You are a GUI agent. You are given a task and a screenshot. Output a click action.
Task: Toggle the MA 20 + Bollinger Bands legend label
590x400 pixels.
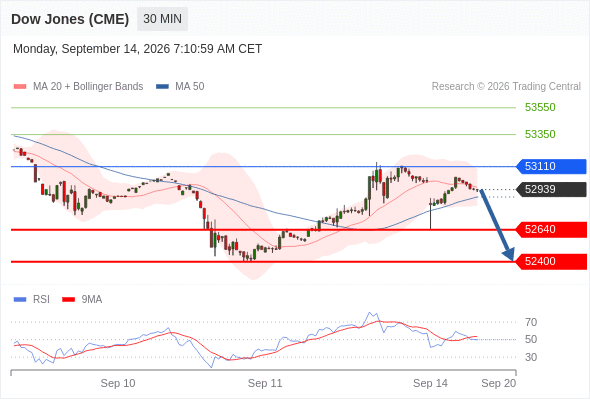tap(88, 87)
